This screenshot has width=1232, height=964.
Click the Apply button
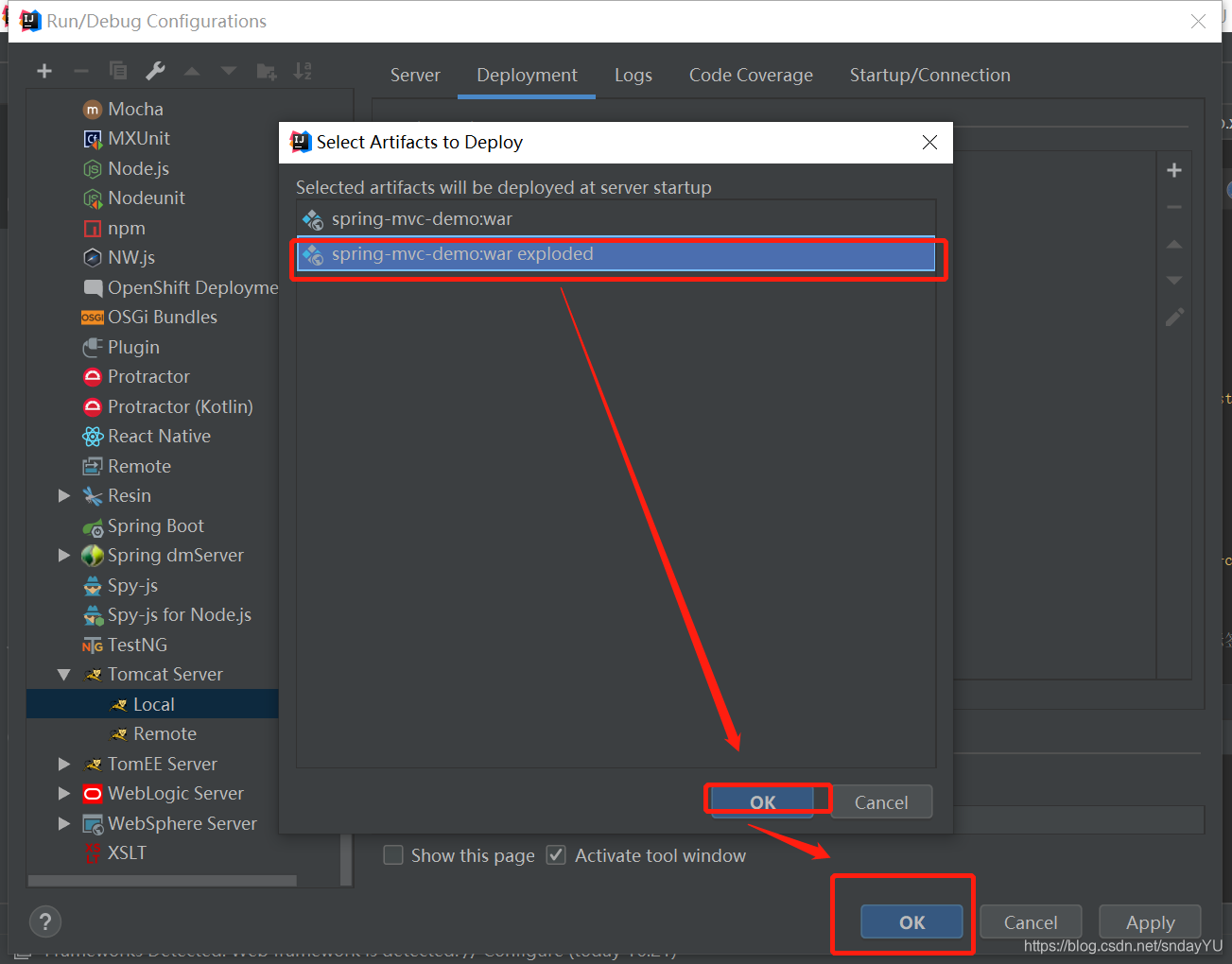click(1150, 921)
